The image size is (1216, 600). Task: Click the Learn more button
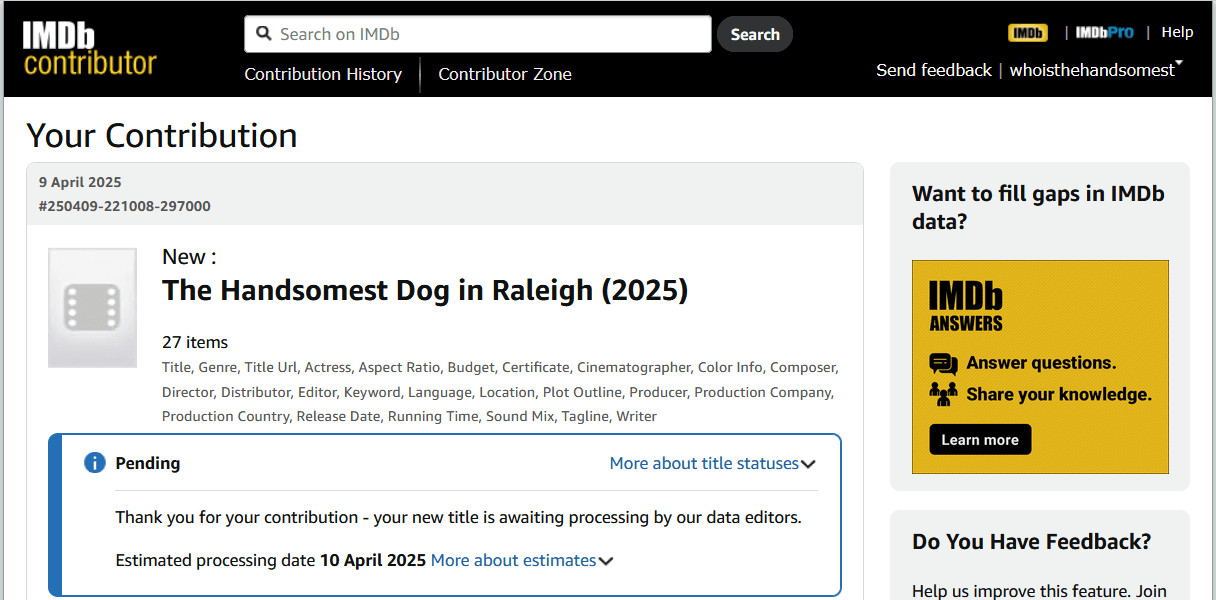(x=980, y=440)
